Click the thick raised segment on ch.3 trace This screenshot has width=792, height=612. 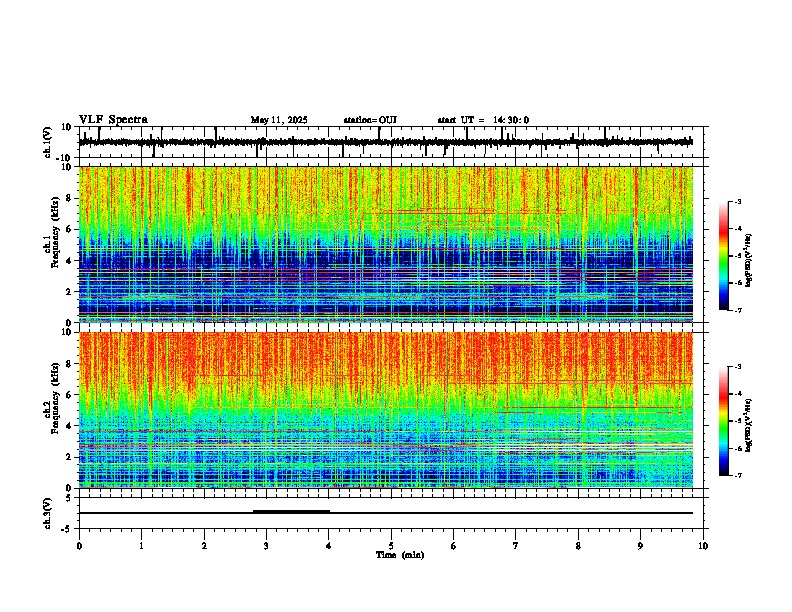click(x=291, y=512)
